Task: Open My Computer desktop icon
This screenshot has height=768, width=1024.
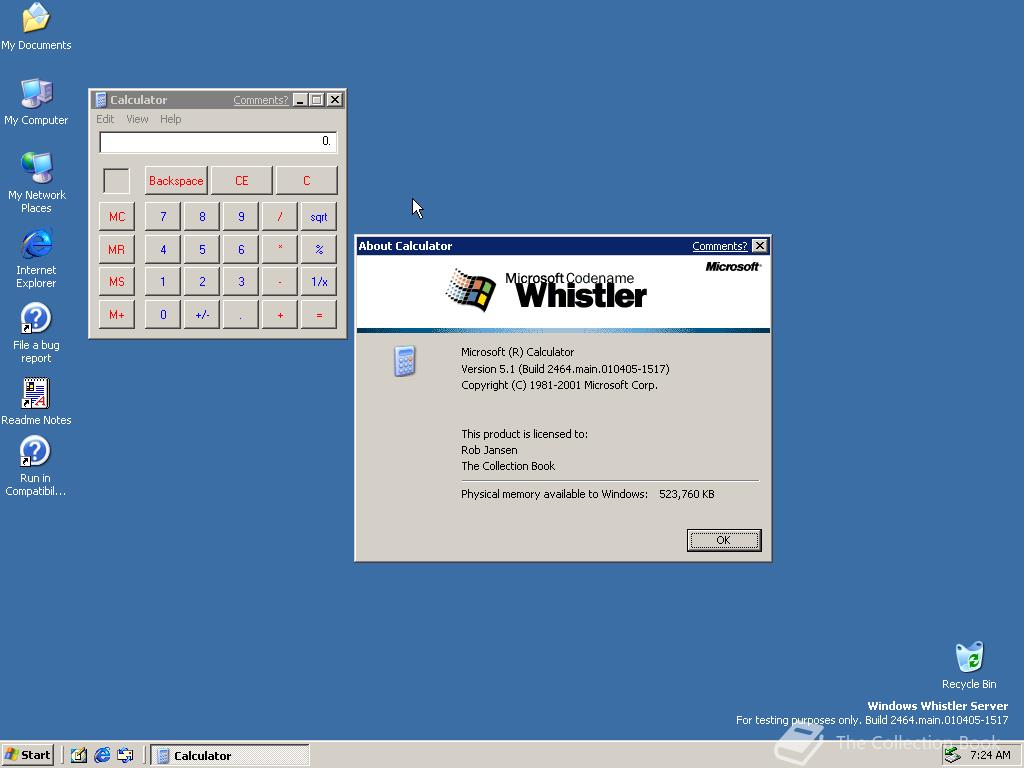Action: coord(36,102)
